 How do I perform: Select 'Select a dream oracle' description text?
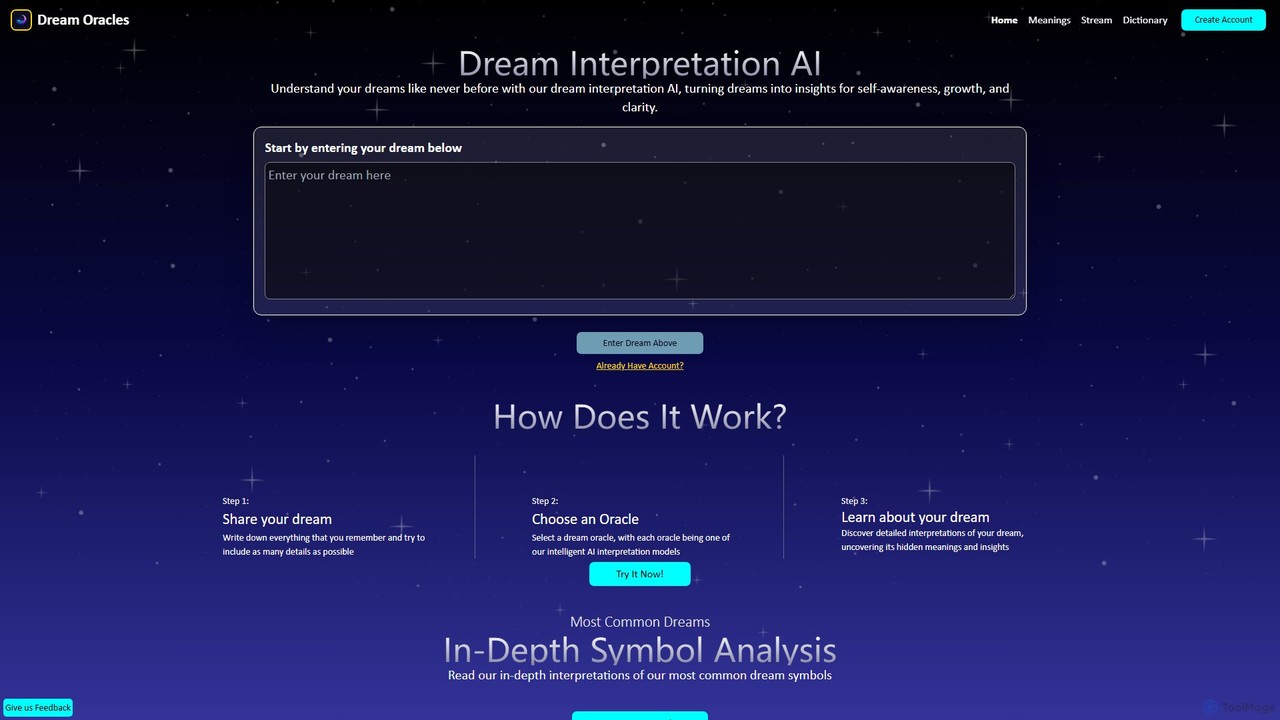pyautogui.click(x=631, y=544)
